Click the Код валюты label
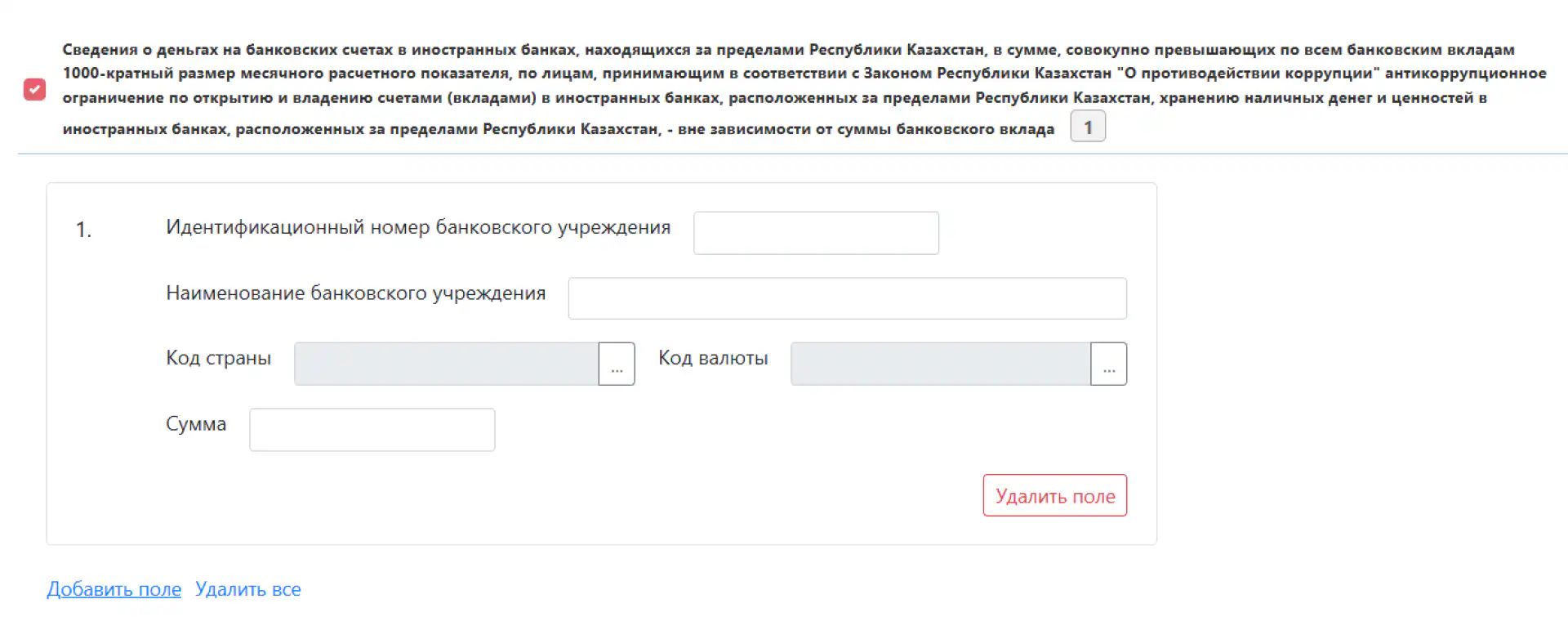Viewport: 1568px width, 626px height. 713,358
